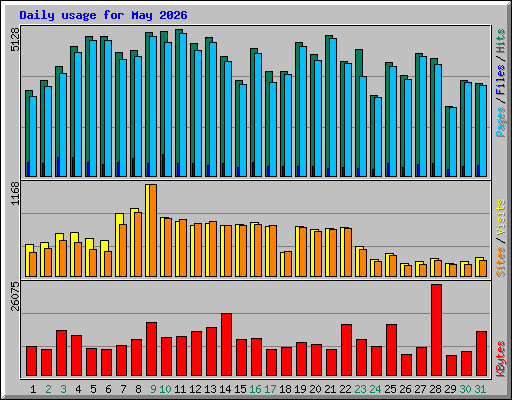
Task: Select the orange visits bar for day 18
Action: point(288,264)
